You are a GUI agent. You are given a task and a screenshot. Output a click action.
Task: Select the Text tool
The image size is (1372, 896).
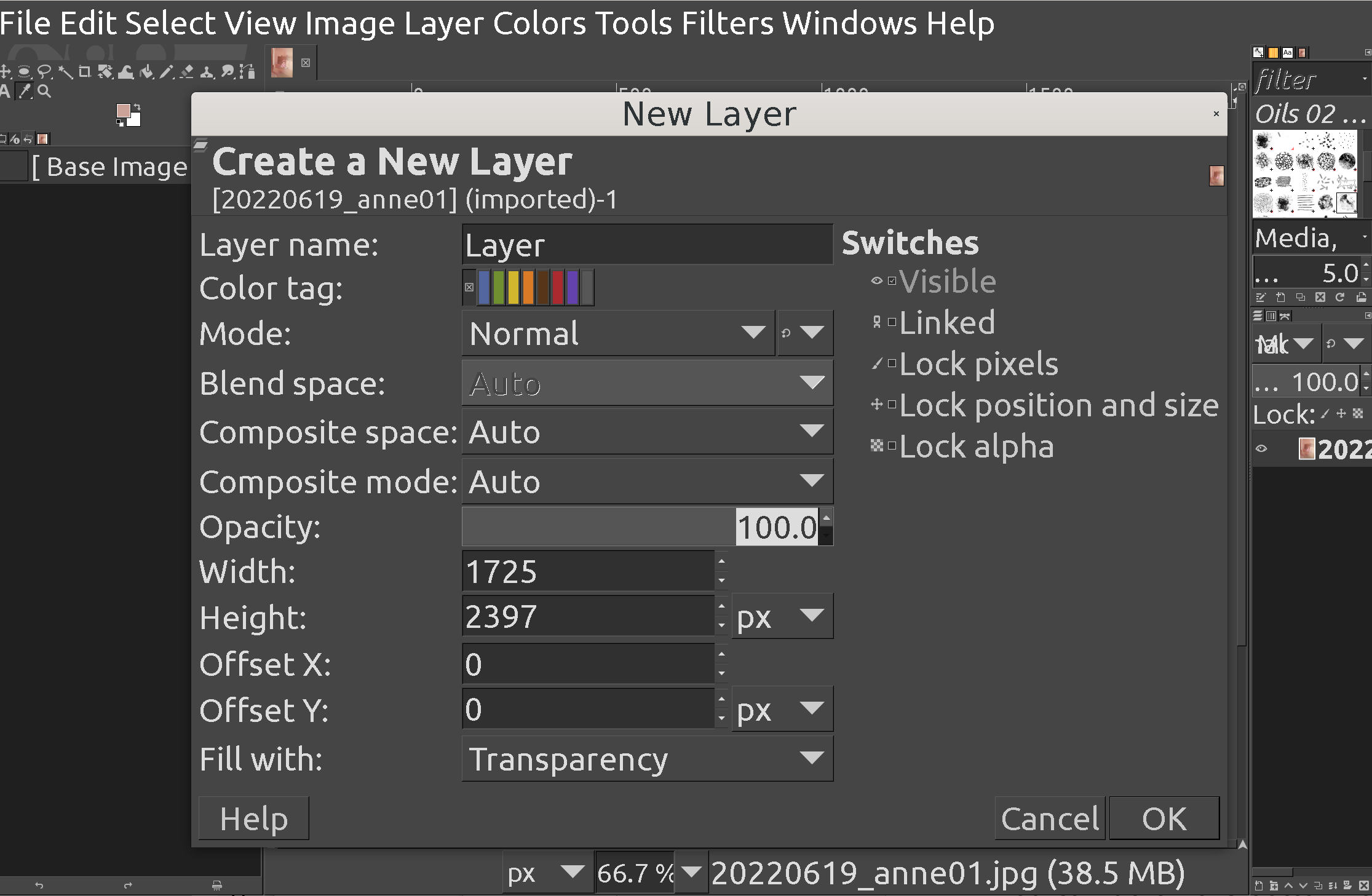click(5, 92)
